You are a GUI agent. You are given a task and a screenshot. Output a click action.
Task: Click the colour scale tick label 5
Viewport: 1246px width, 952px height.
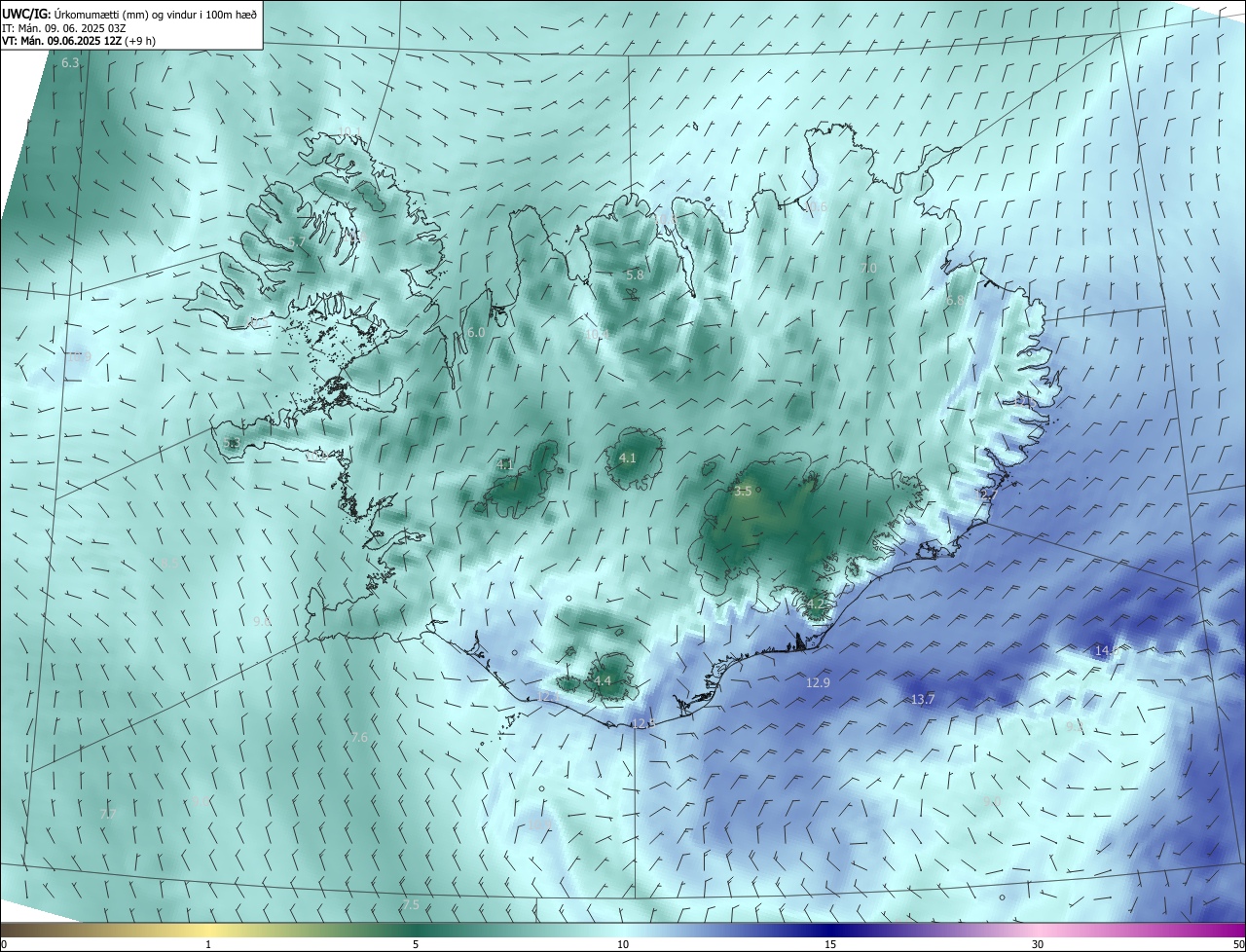[x=416, y=945]
